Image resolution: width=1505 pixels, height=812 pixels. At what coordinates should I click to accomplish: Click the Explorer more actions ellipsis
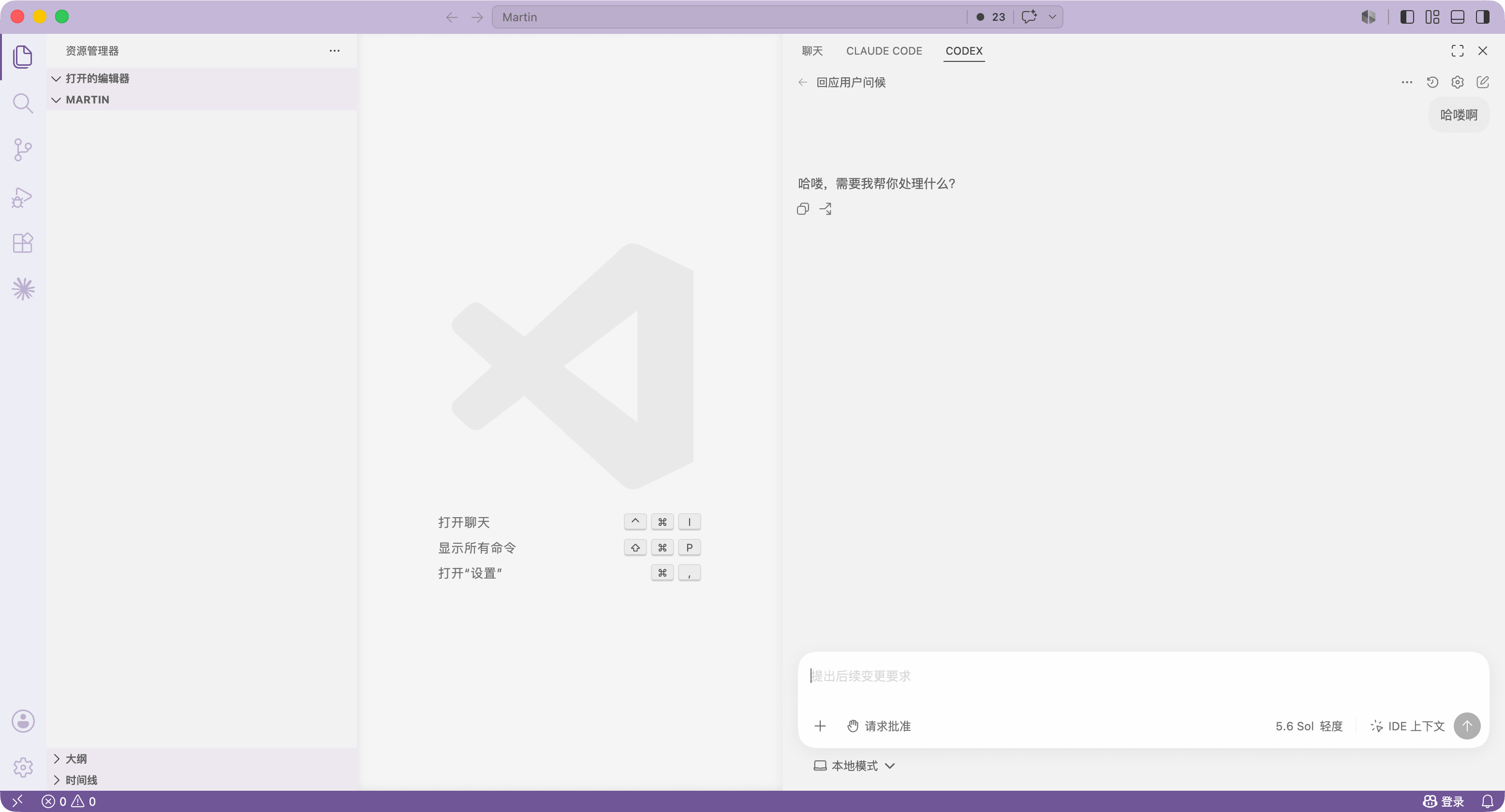(x=334, y=51)
